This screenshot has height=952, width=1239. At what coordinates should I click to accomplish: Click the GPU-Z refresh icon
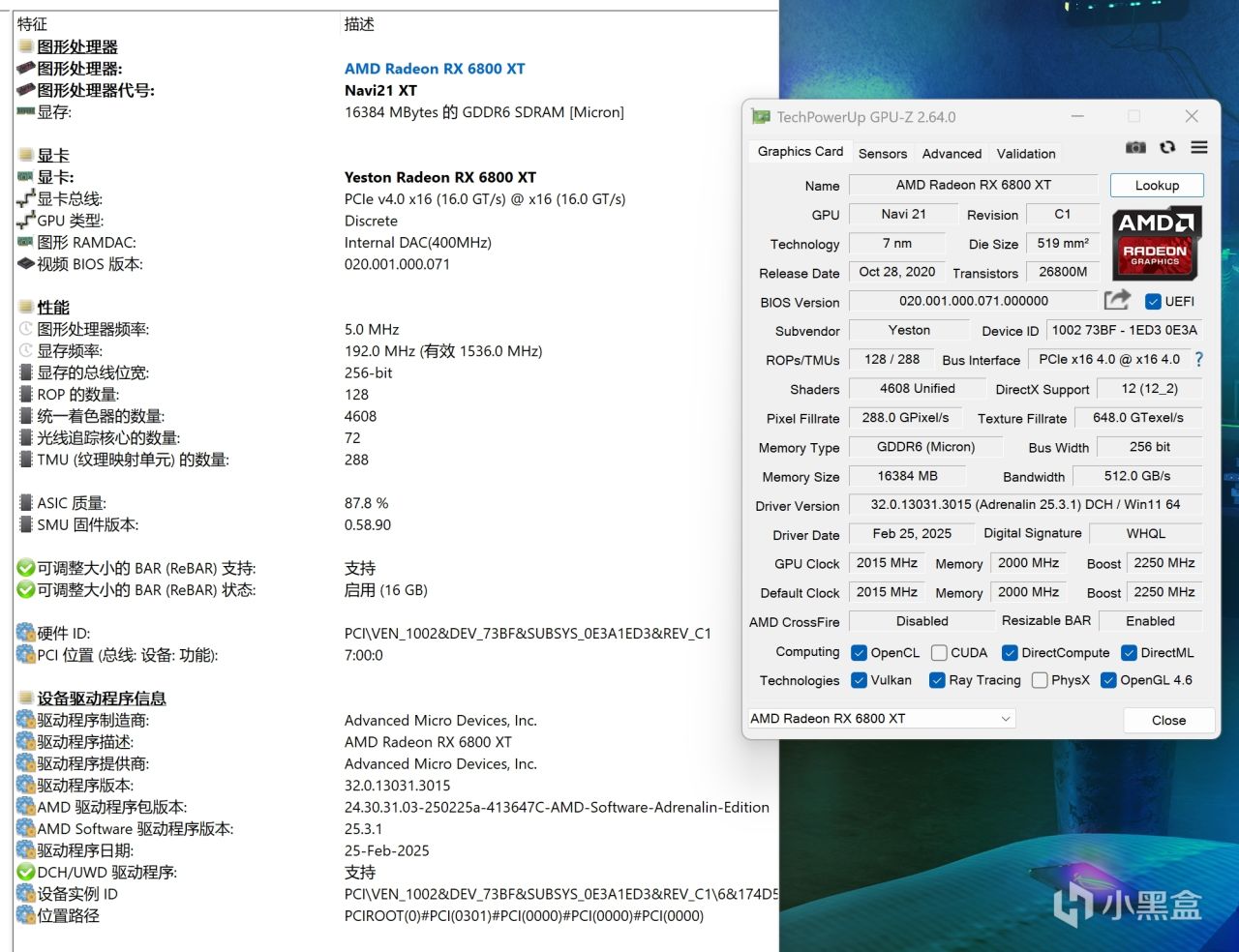pos(1167,147)
